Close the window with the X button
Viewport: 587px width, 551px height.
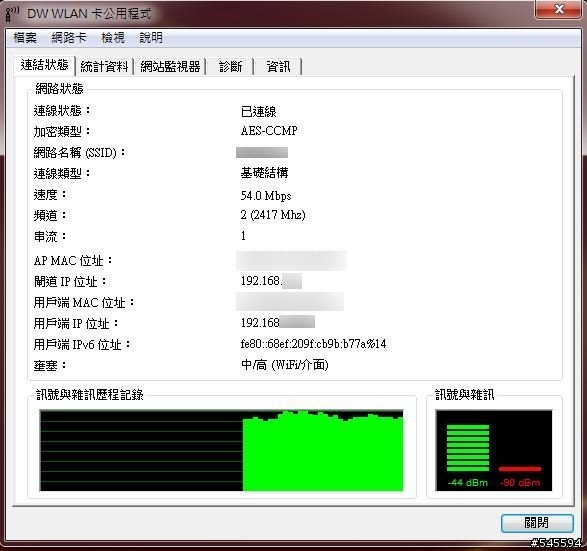559,9
